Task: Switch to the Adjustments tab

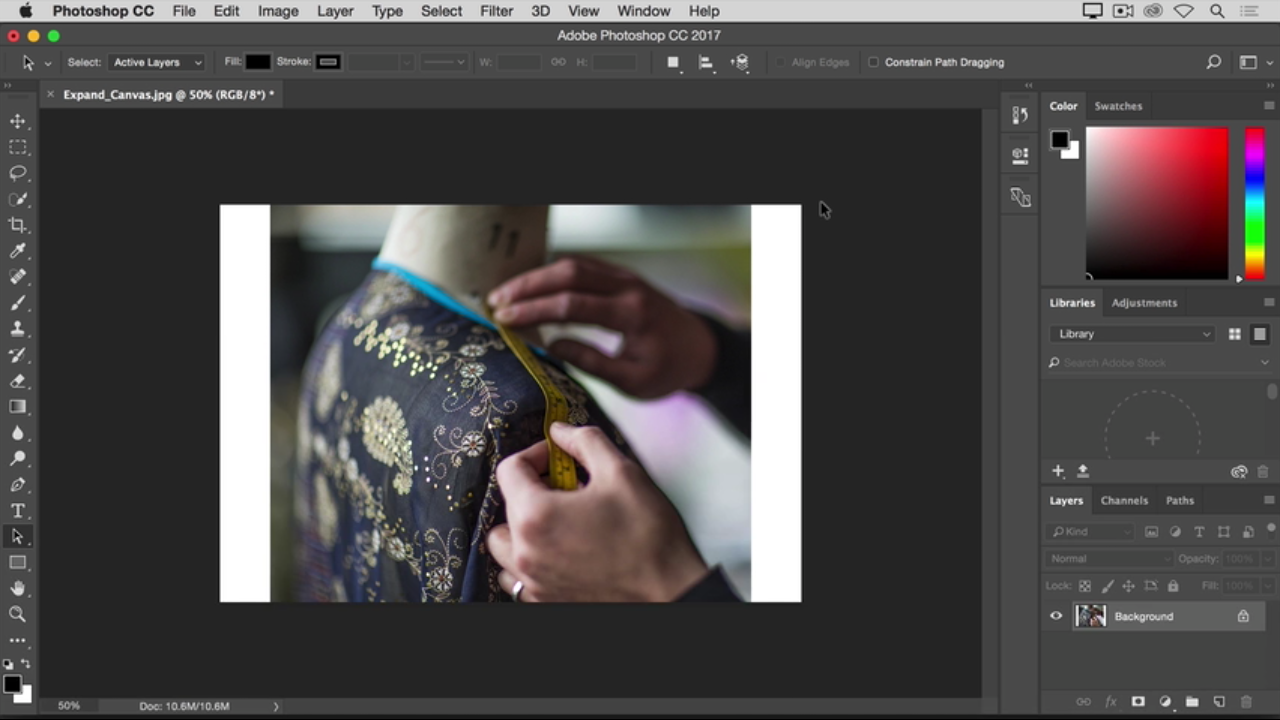Action: point(1144,302)
